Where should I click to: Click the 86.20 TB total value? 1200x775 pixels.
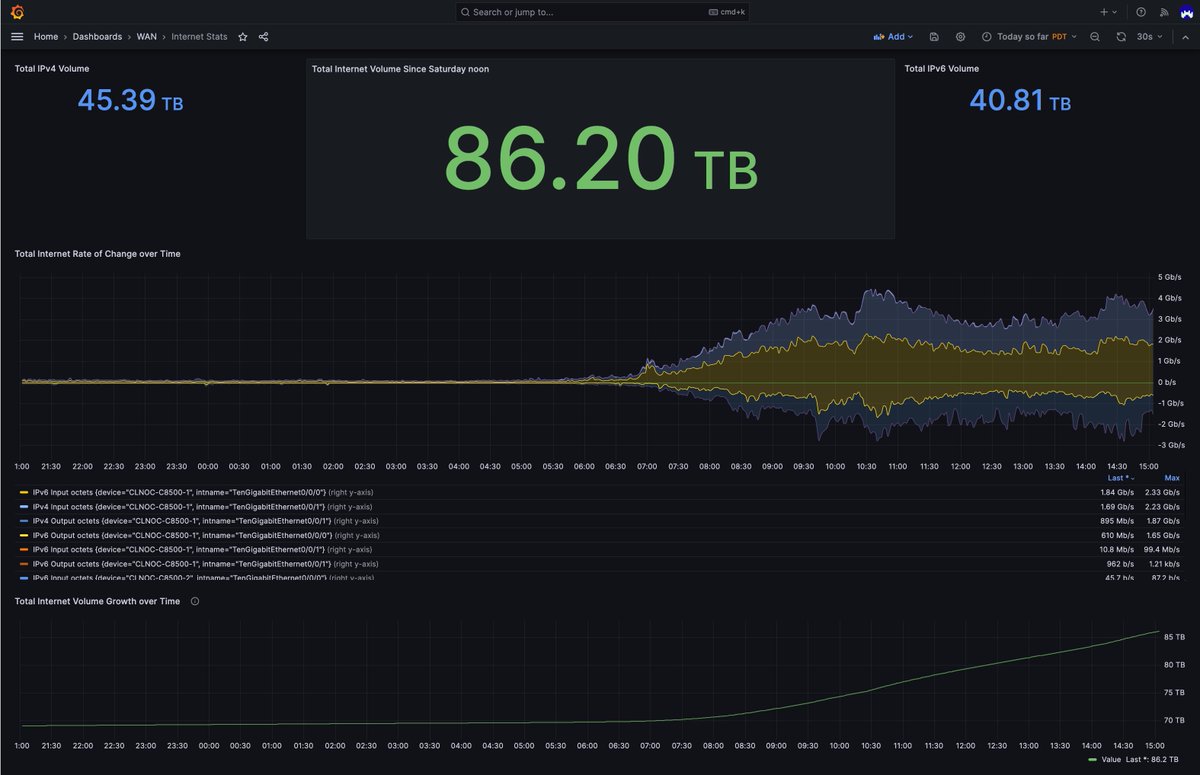tap(600, 160)
